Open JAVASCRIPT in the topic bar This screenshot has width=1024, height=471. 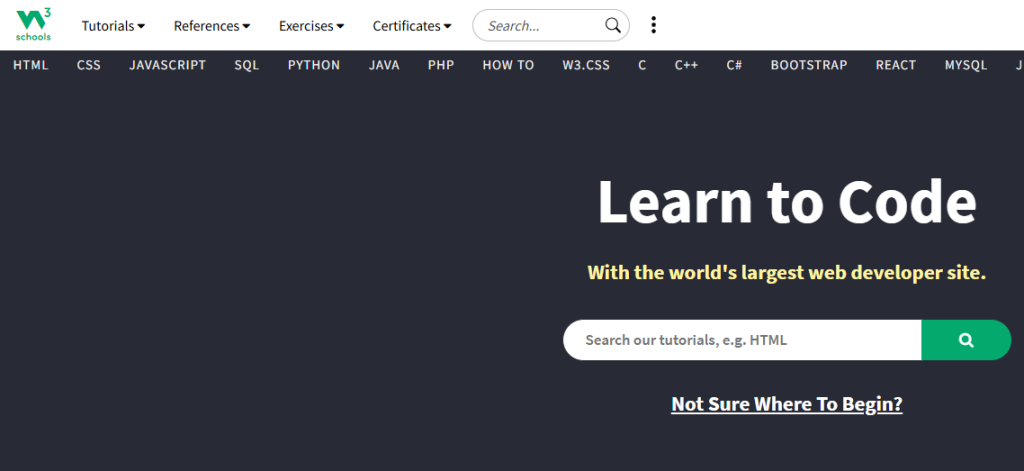(167, 65)
